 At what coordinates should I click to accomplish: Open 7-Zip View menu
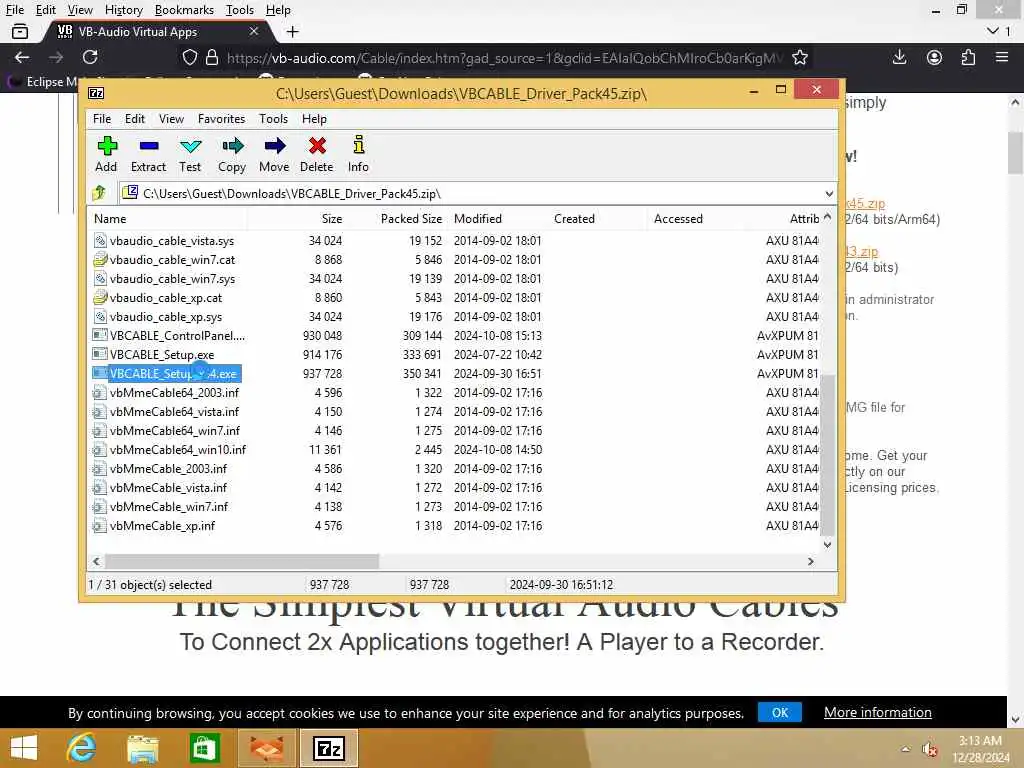pyautogui.click(x=171, y=119)
